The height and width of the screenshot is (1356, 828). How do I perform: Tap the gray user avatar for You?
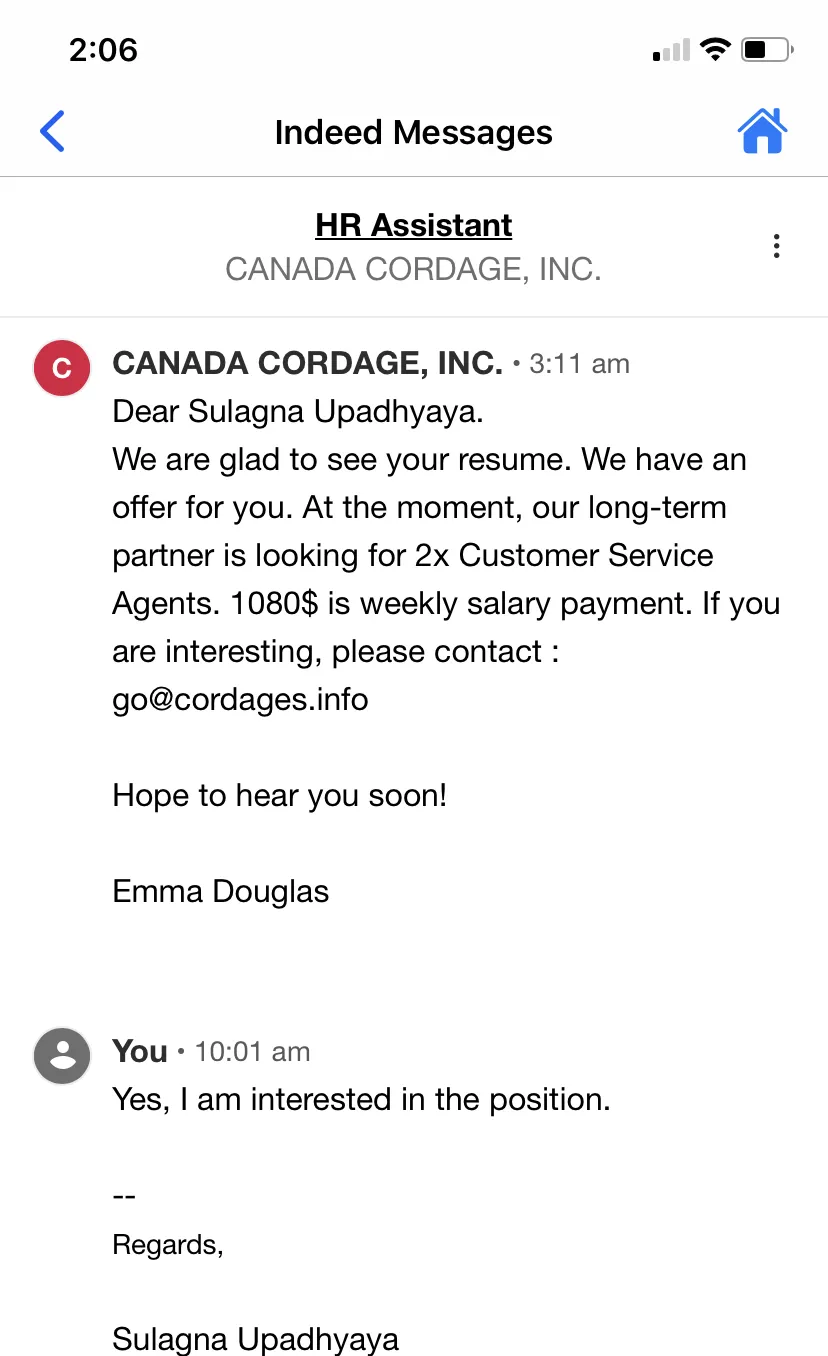(x=62, y=1056)
